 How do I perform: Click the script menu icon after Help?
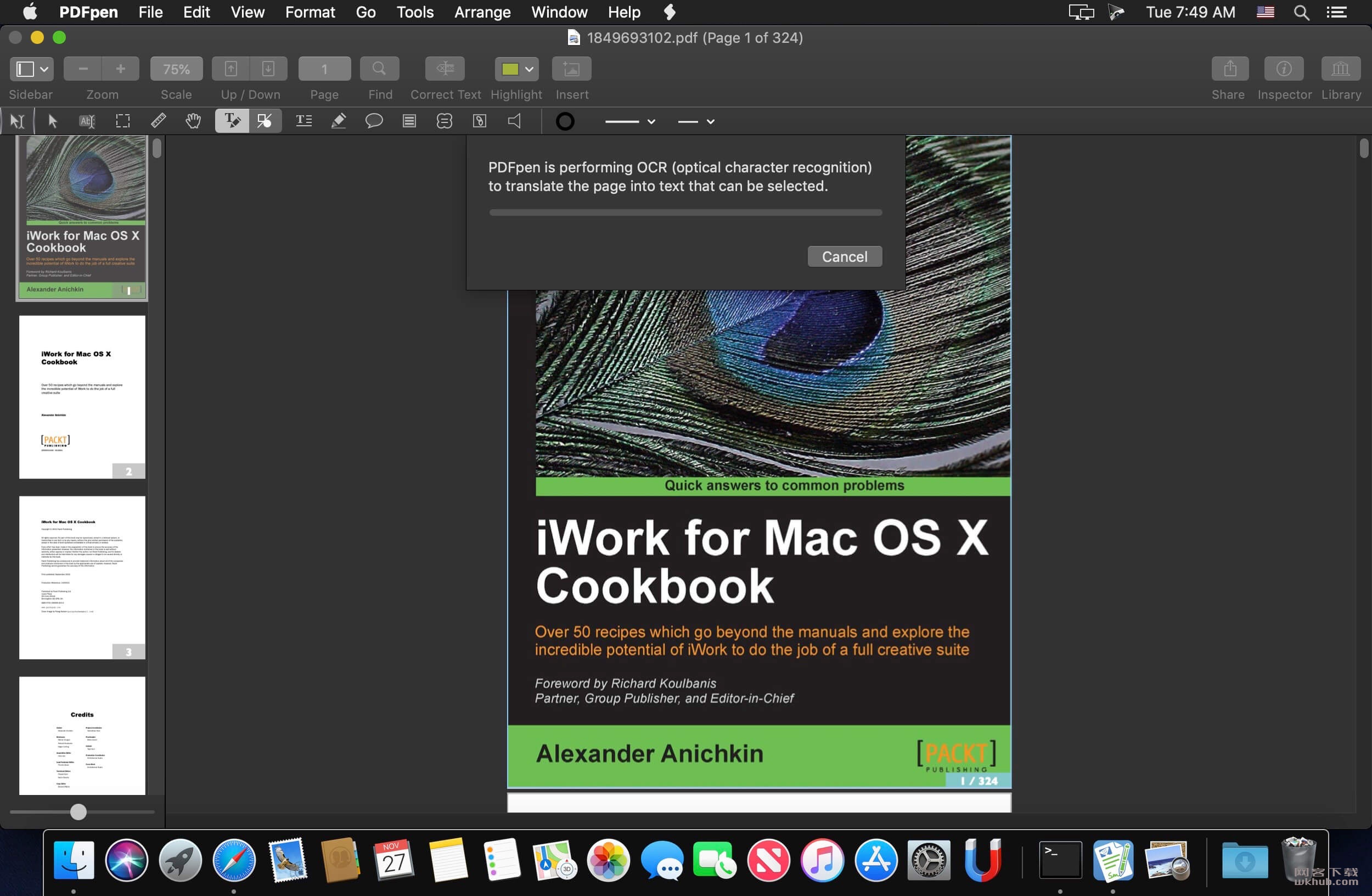(x=670, y=12)
